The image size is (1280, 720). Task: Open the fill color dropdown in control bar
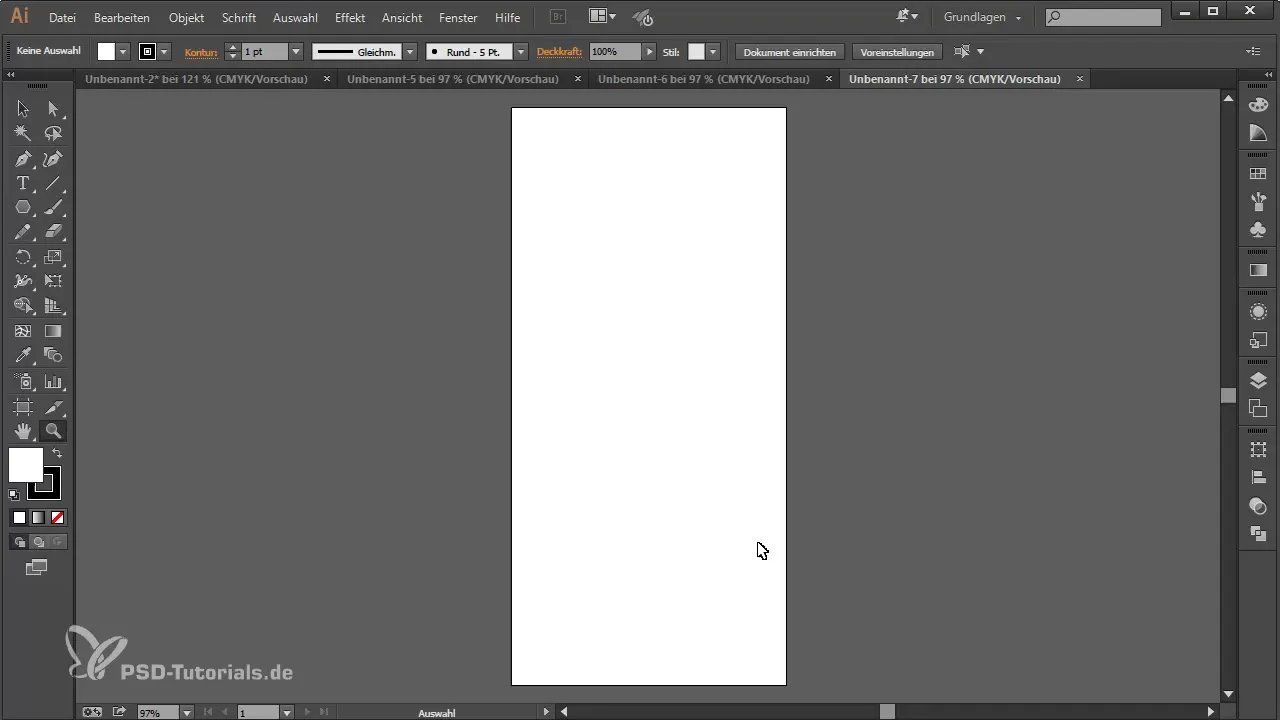pos(124,51)
